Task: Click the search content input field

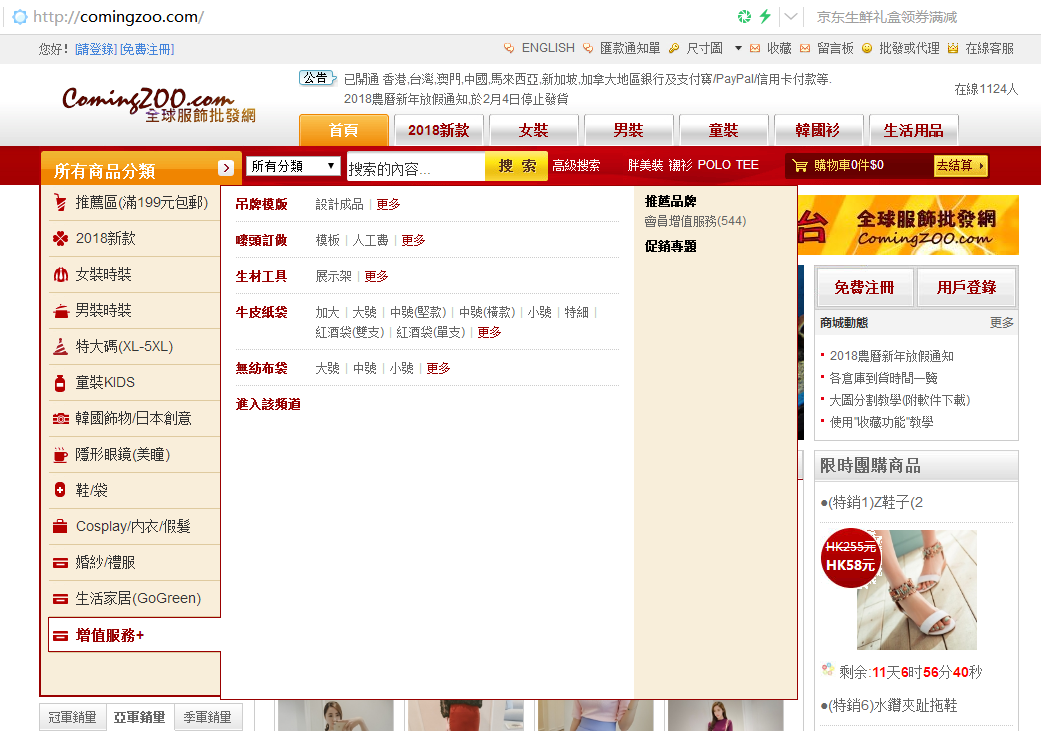Action: click(x=415, y=168)
